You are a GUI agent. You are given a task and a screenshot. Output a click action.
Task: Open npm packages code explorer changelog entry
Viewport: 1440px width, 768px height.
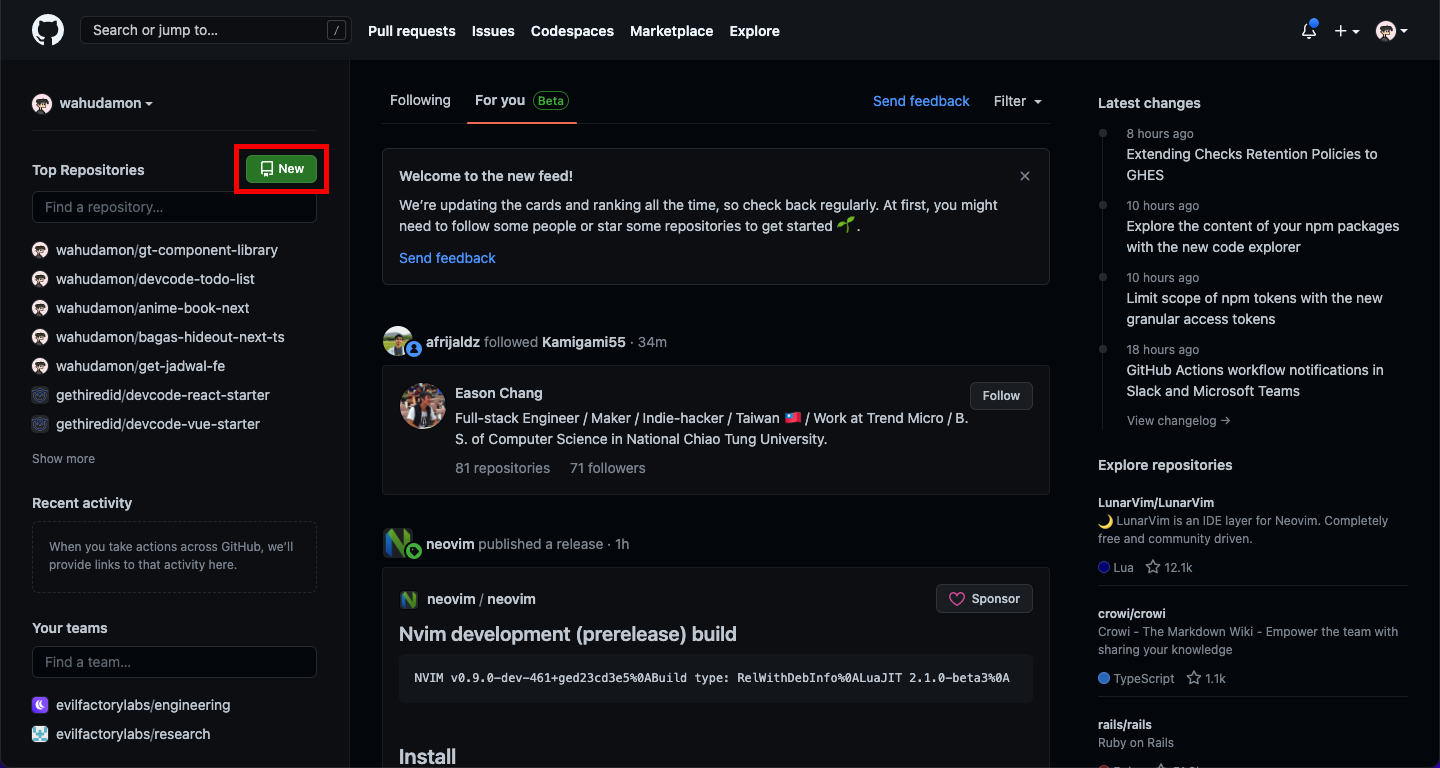[1263, 236]
